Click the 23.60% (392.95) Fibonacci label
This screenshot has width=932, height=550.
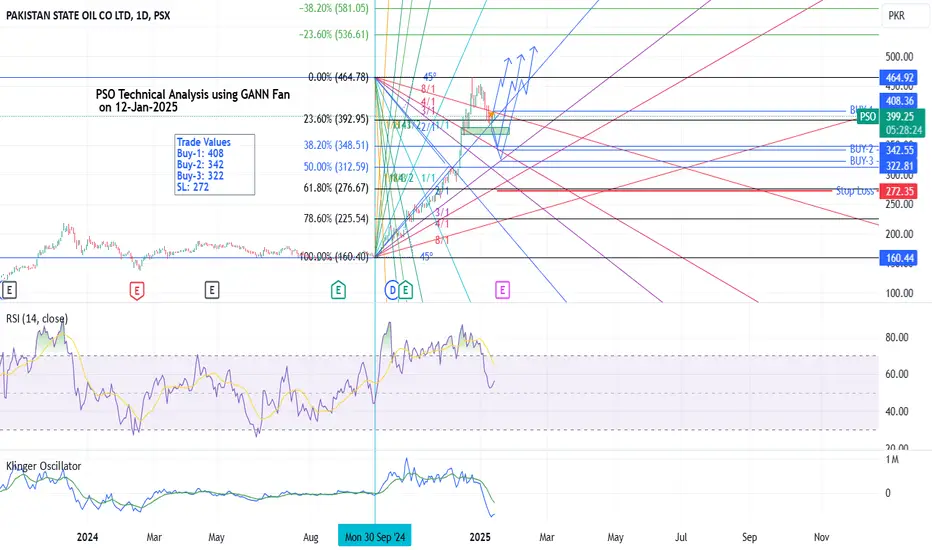[x=336, y=119]
